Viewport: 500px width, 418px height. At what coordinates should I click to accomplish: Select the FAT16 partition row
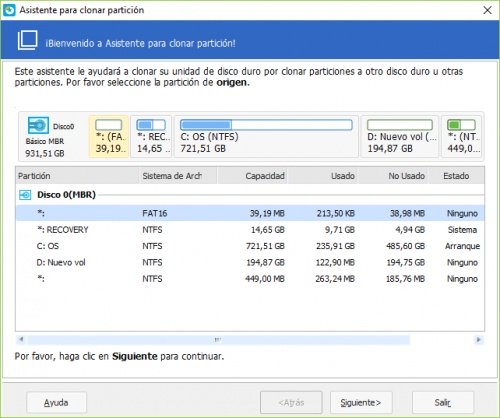click(250, 213)
